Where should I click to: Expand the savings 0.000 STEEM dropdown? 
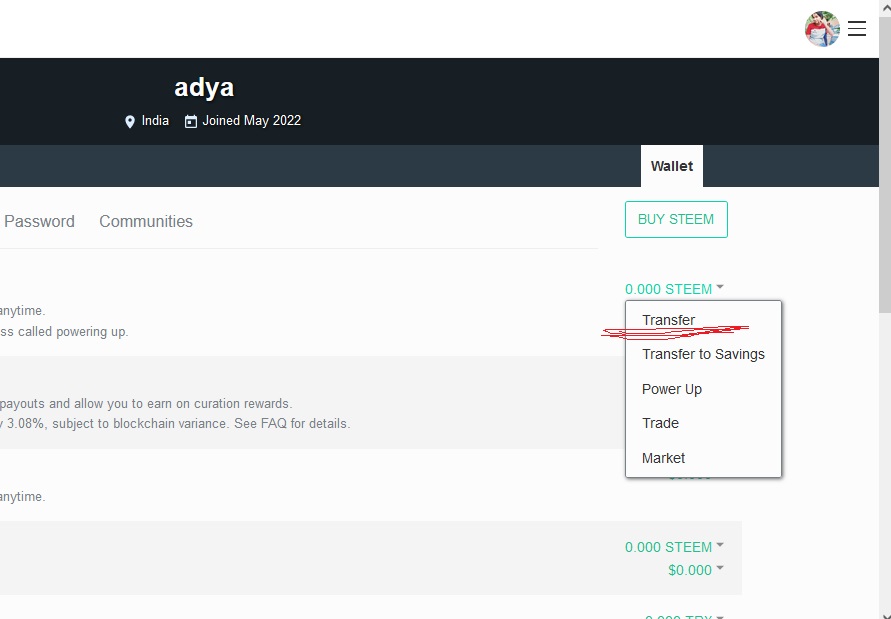[x=674, y=547]
